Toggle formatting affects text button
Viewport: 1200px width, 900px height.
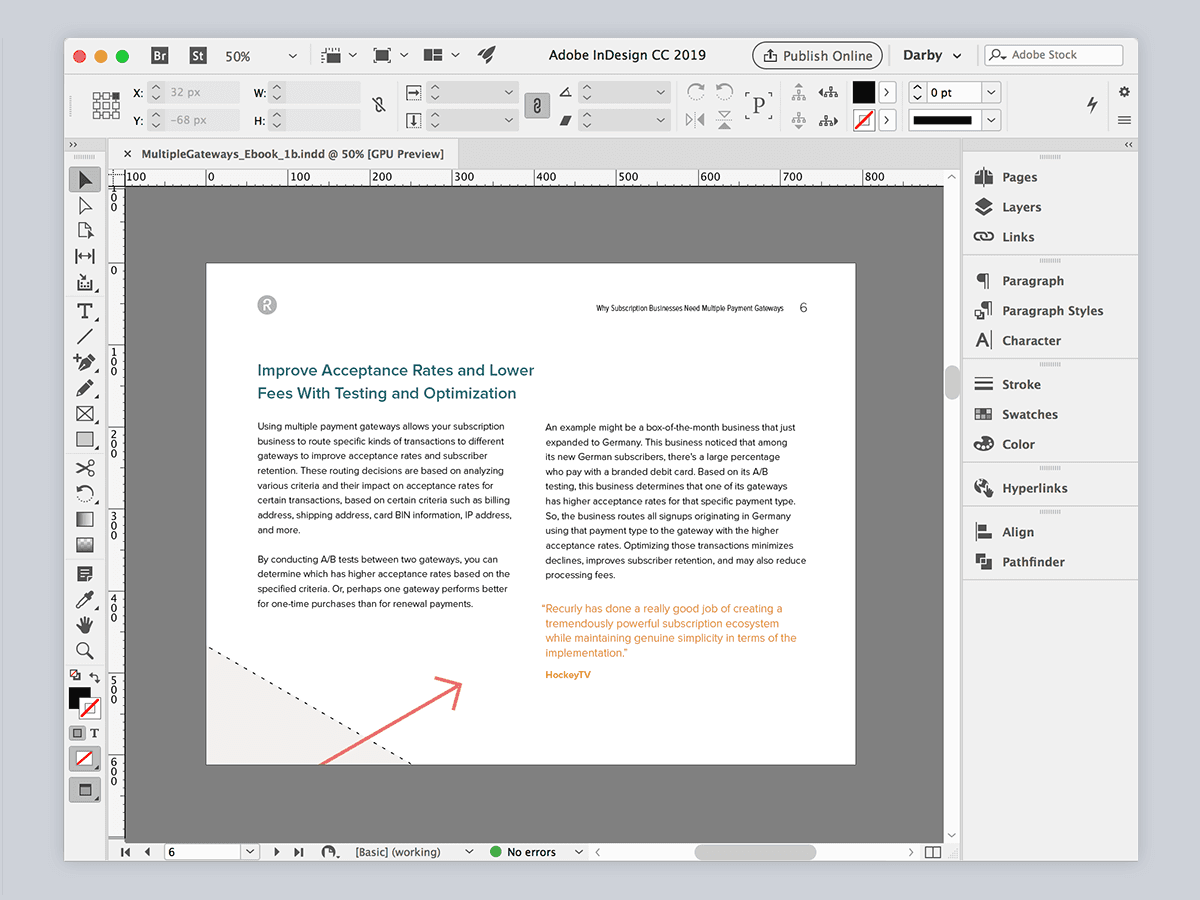(95, 733)
